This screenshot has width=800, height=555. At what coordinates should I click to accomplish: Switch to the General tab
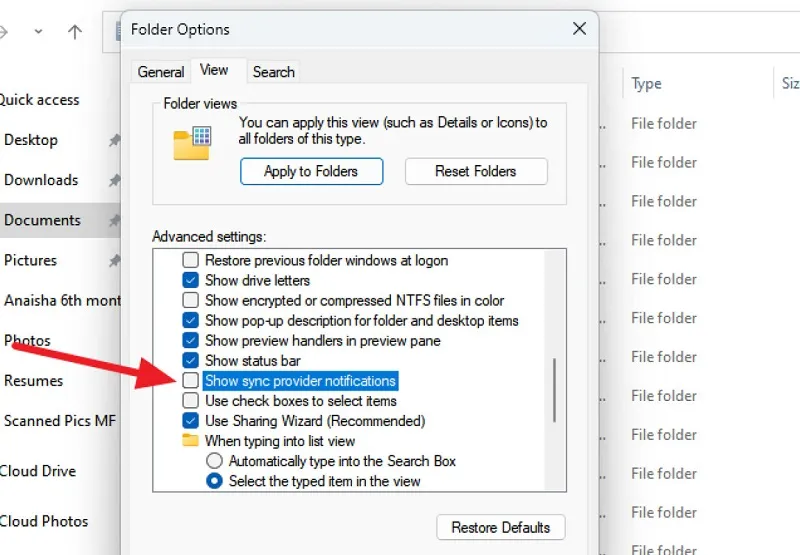pyautogui.click(x=161, y=72)
